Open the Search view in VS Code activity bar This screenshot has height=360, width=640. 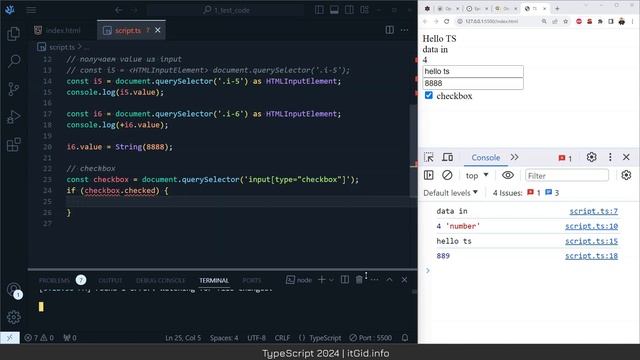[13, 61]
